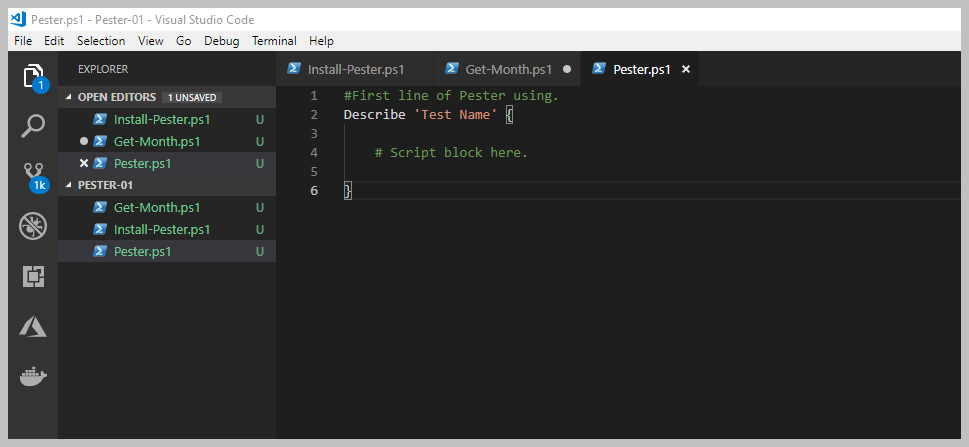The width and height of the screenshot is (969, 447).
Task: Click the EXPLORER panel title
Action: (x=103, y=69)
